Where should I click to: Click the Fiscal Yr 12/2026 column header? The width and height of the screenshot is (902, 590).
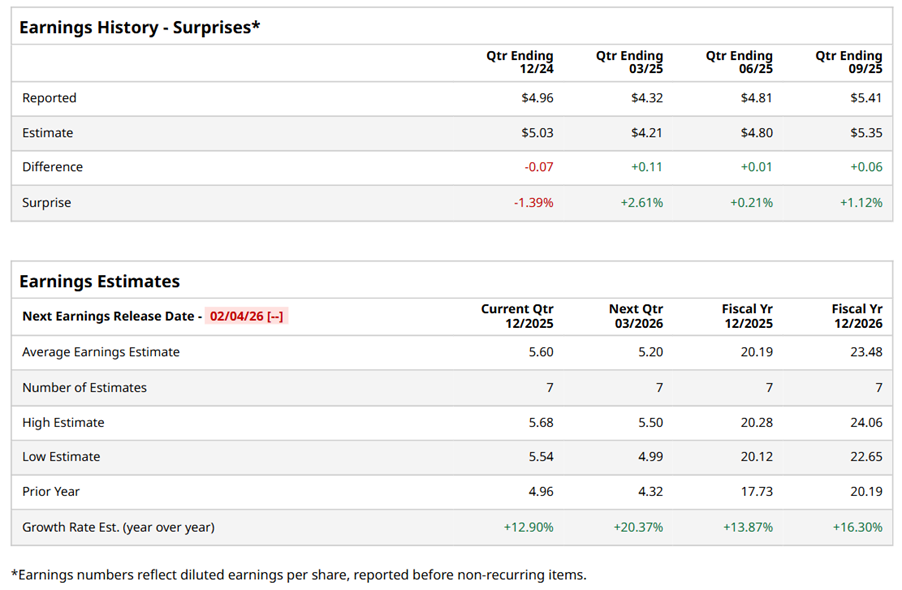pyautogui.click(x=856, y=316)
